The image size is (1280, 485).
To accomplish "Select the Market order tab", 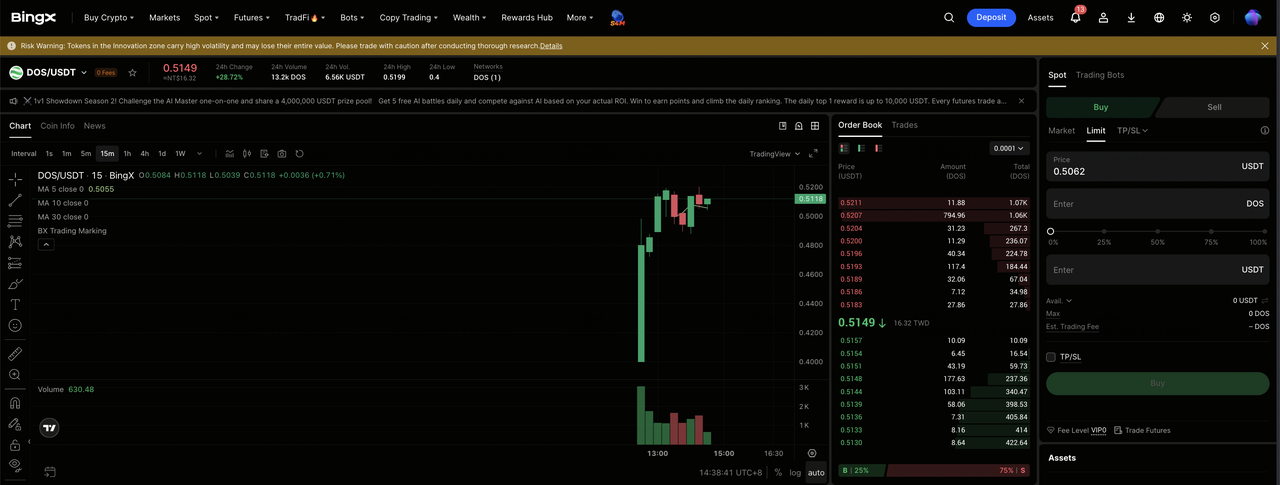I will pyautogui.click(x=1061, y=130).
